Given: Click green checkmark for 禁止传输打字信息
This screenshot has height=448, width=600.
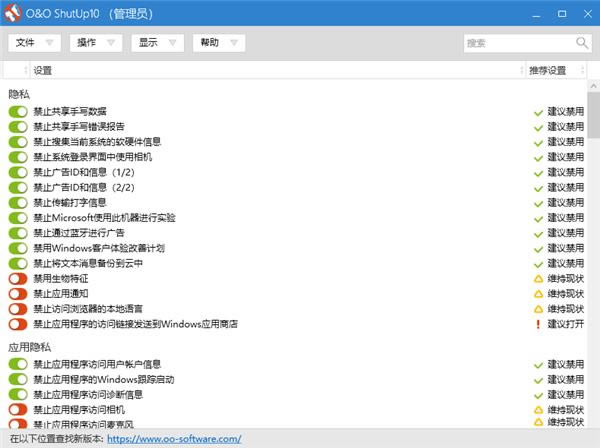Looking at the screenshot, I should coord(538,204).
